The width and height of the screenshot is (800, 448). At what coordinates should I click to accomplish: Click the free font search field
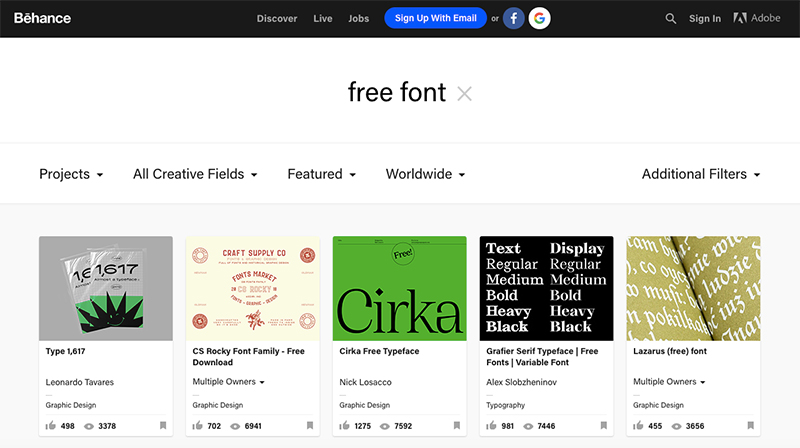coord(397,93)
